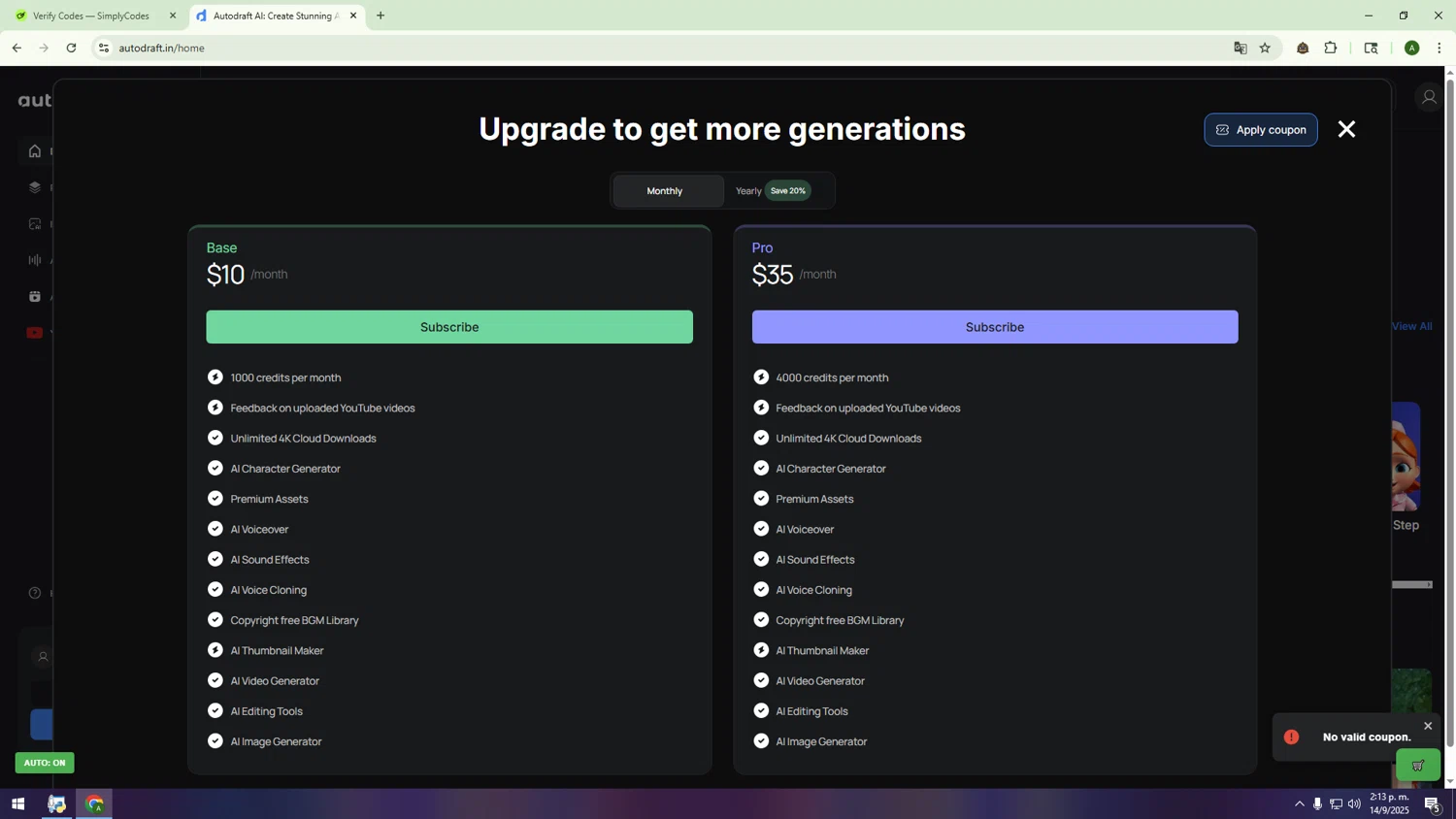Click '4000 credits per month' in Pro plan
The image size is (1456, 819).
point(832,378)
